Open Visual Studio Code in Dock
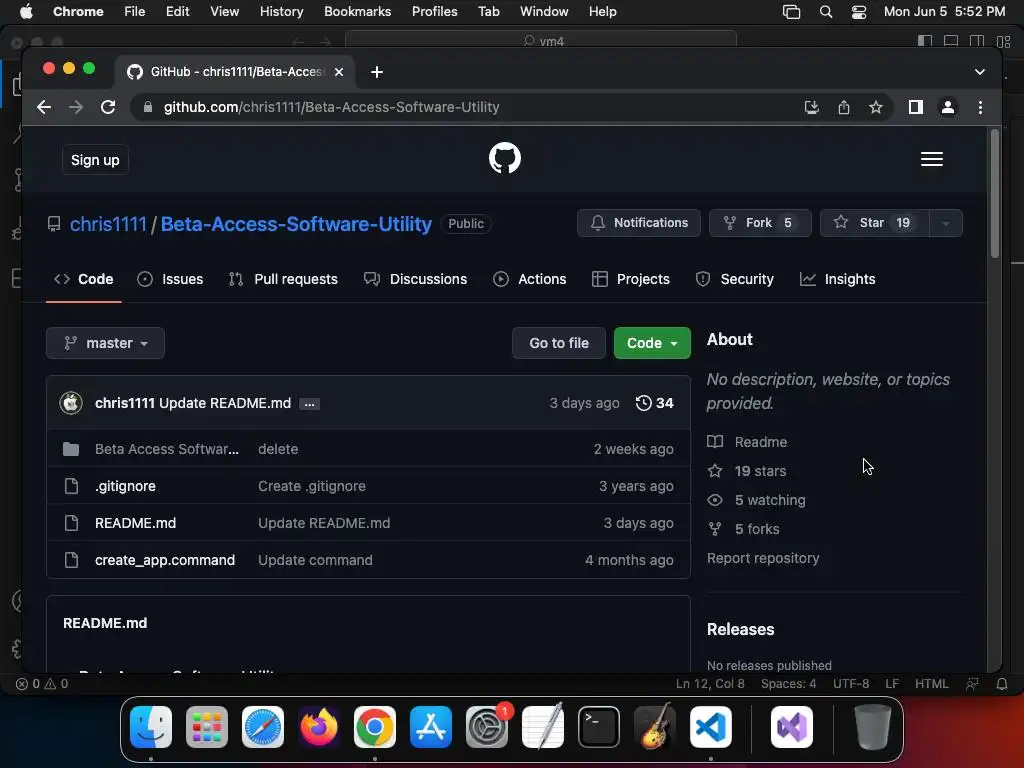This screenshot has height=768, width=1024. tap(711, 727)
